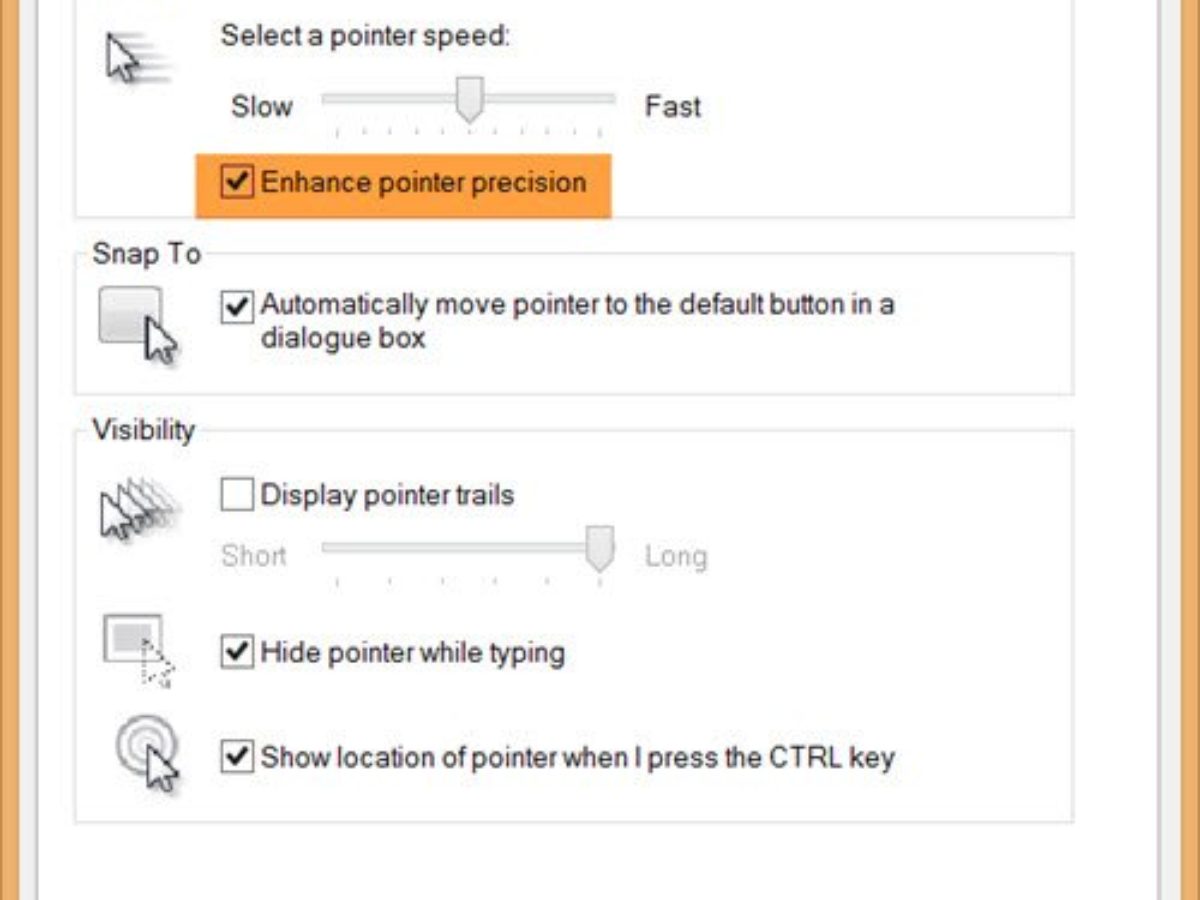Viewport: 1200px width, 900px height.
Task: Click the Long end of trails slider
Action: 675,556
